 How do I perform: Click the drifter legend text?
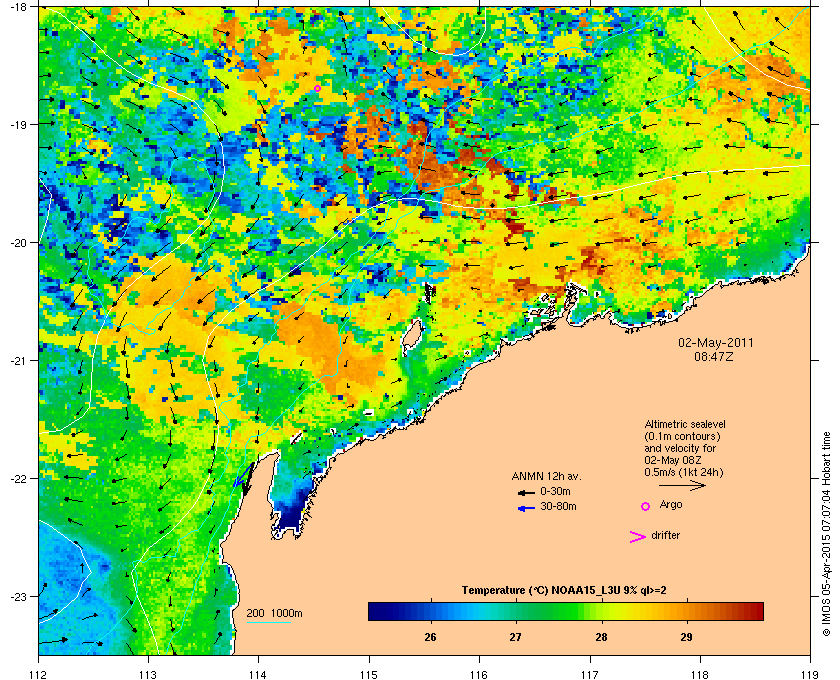[665, 535]
